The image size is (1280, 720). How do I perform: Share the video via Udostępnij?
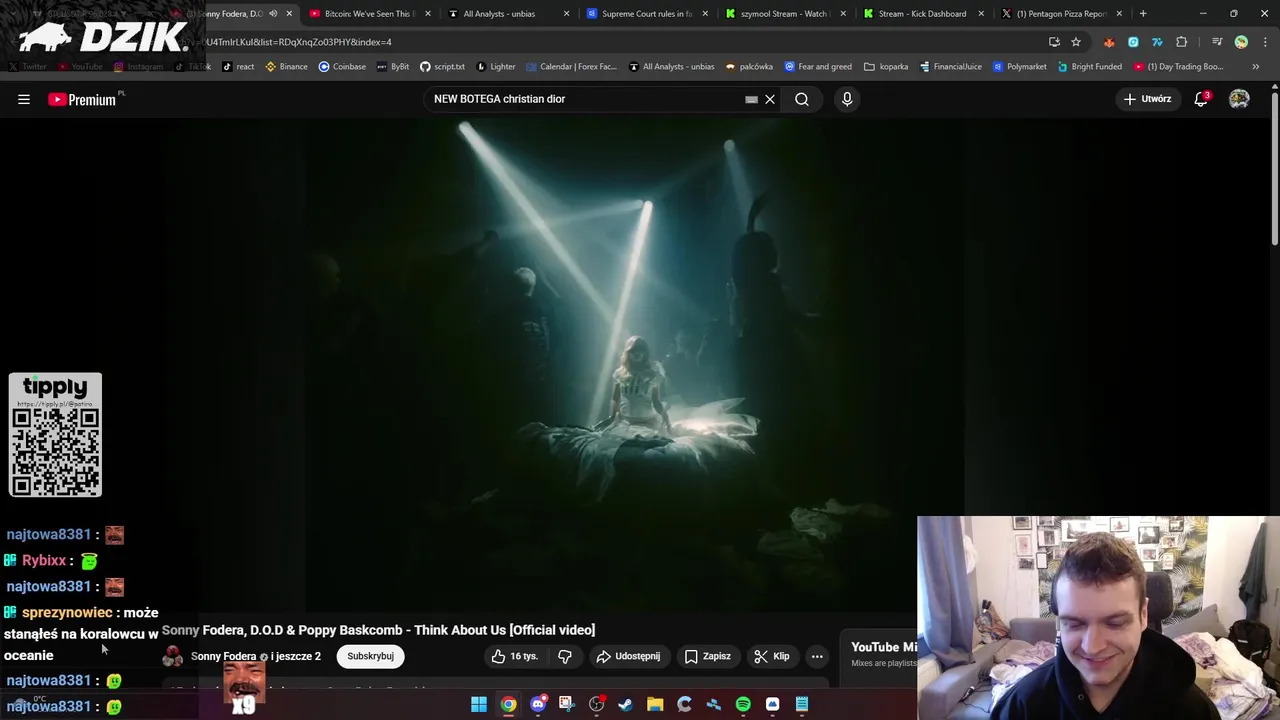point(628,656)
